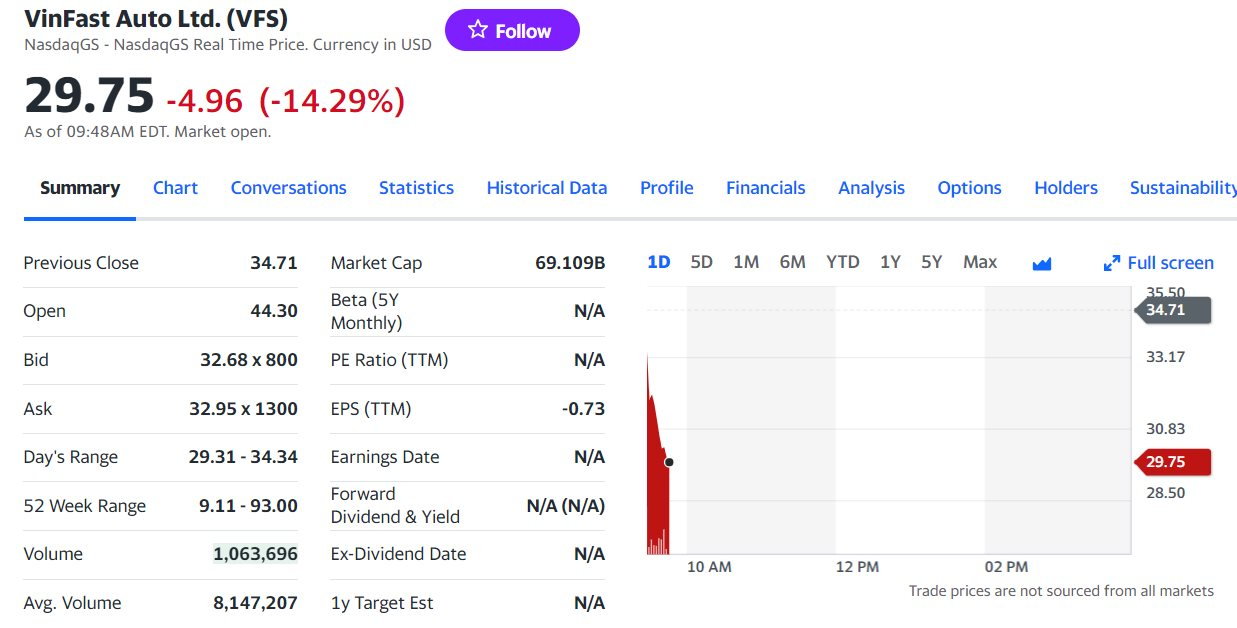Click the gray 34.71 previous close label
Image resolution: width=1237 pixels, height=628 pixels.
pos(1172,310)
